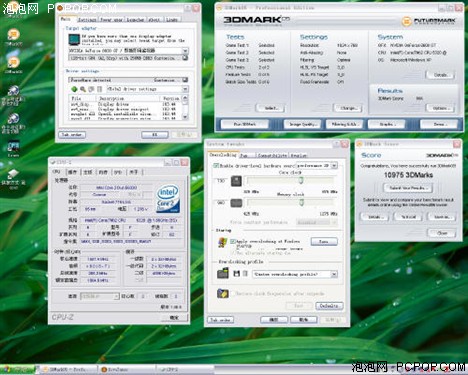
Task: Open the target adapter dropdown in RivaTuner
Action: click(x=185, y=51)
